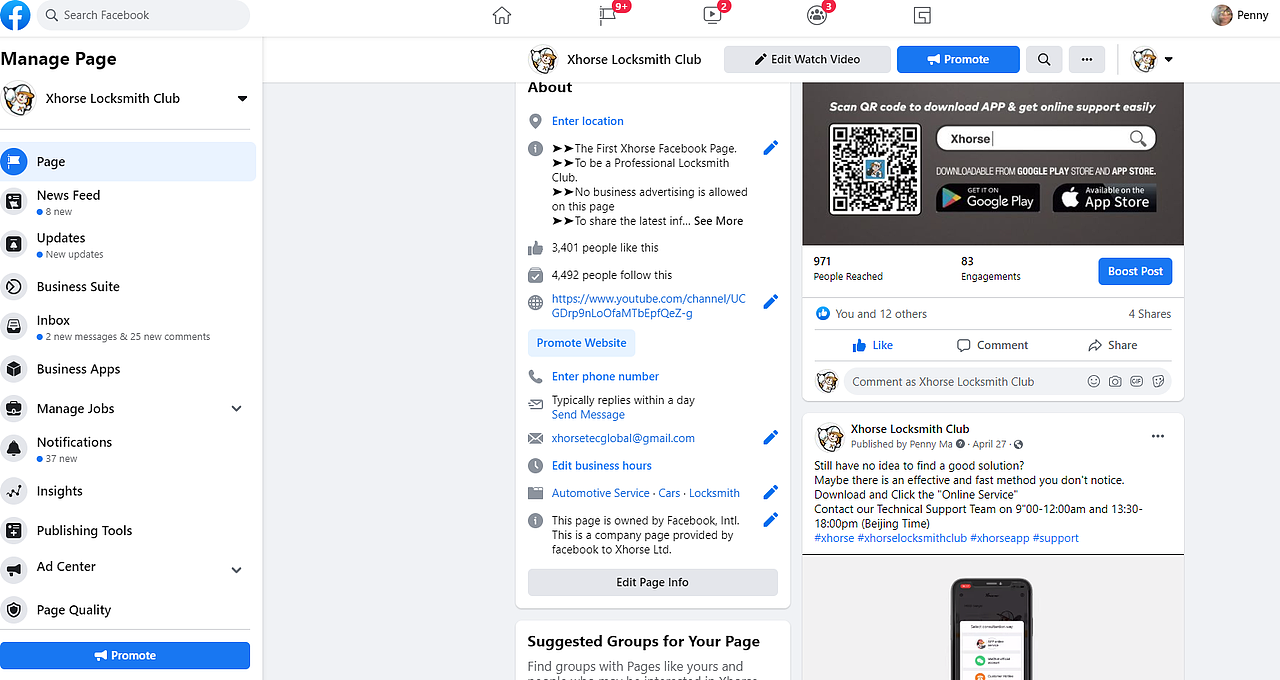
Task: Expand Xhorse Locksmith Club page selector
Action: pos(242,98)
